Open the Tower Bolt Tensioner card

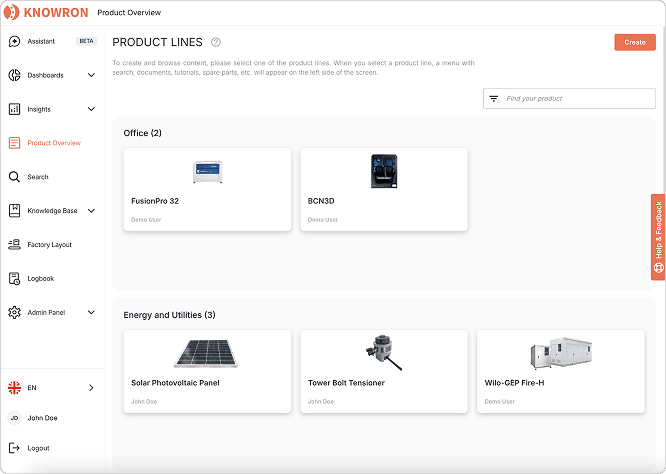pos(384,371)
